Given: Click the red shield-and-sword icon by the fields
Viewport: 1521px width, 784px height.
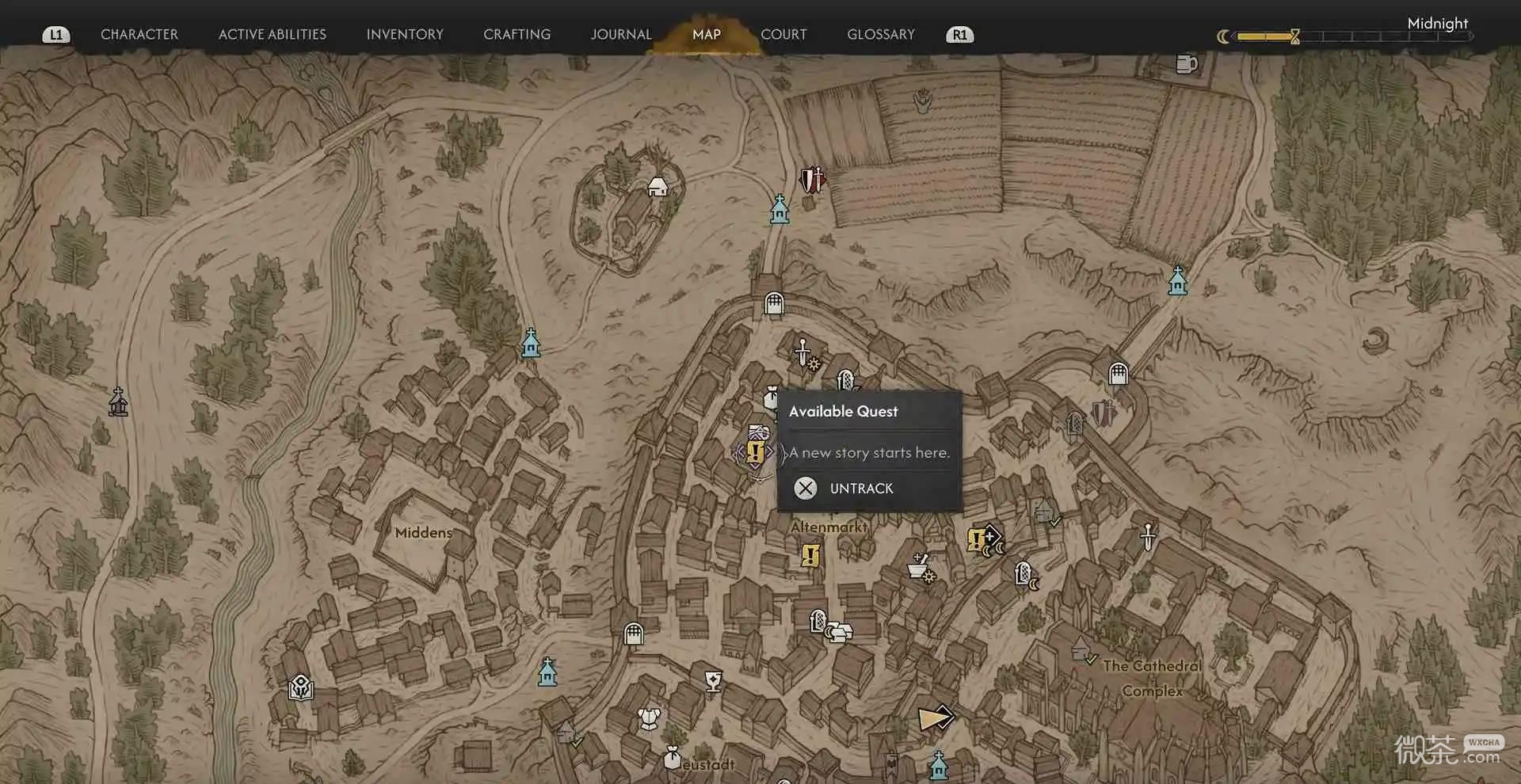Looking at the screenshot, I should pos(812,180).
